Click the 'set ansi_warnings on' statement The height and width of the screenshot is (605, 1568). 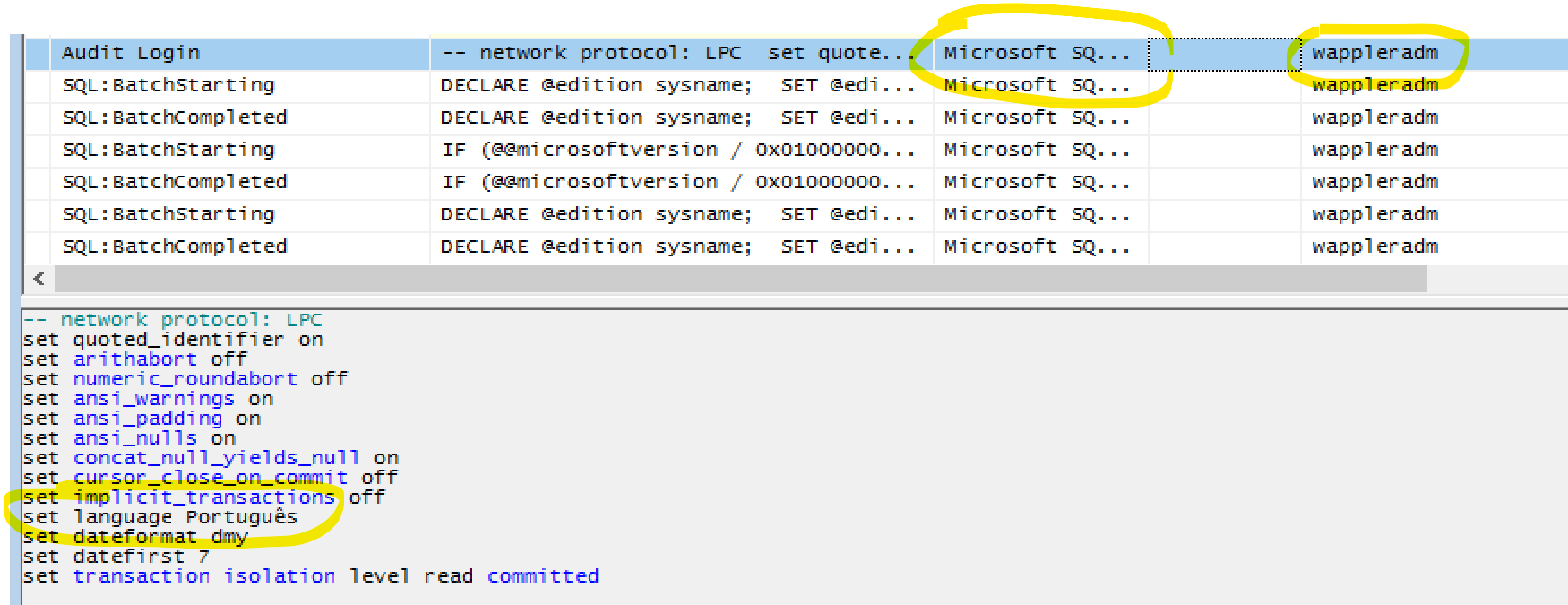[x=148, y=399]
